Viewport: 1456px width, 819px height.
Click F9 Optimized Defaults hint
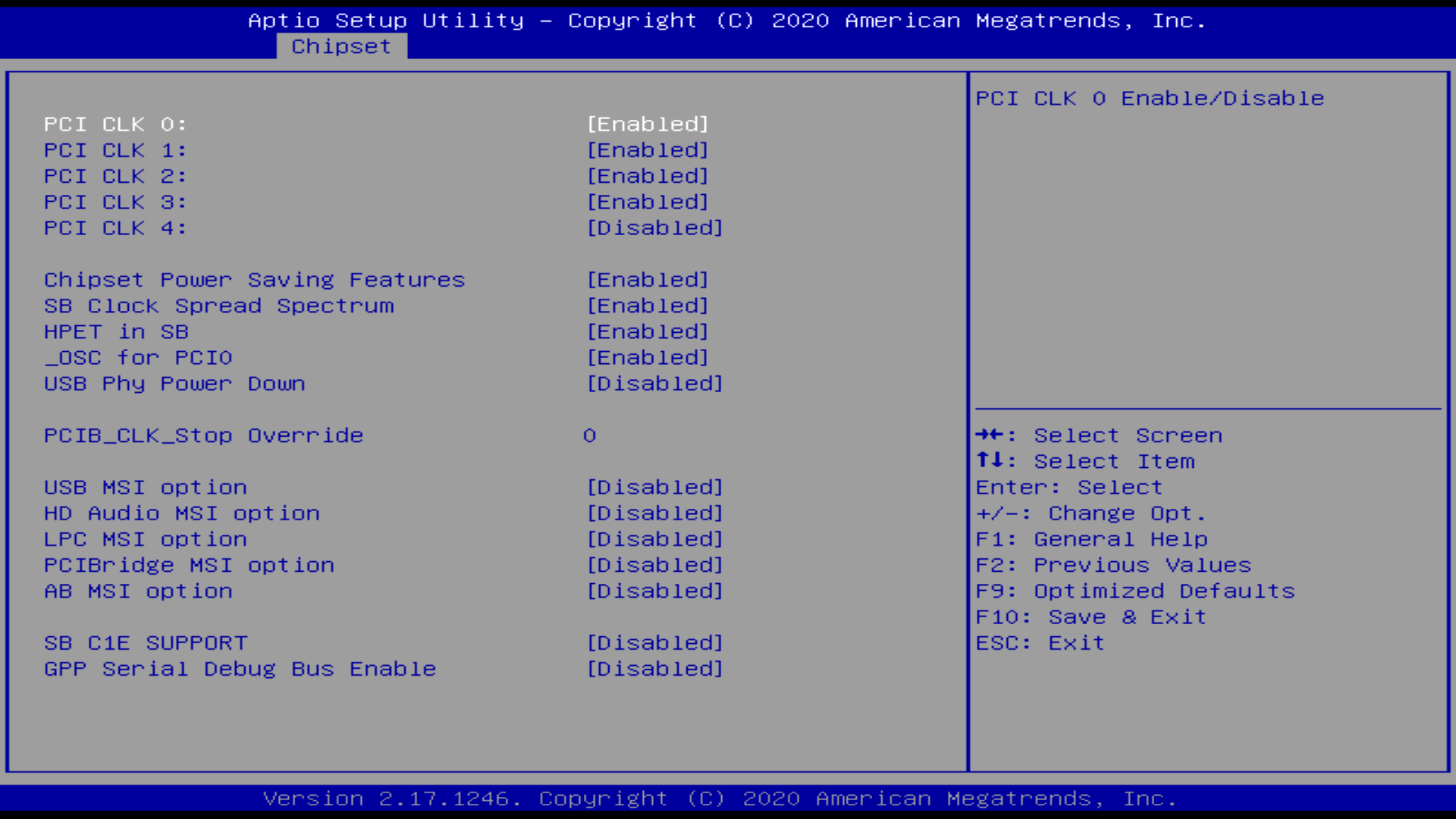click(1134, 591)
